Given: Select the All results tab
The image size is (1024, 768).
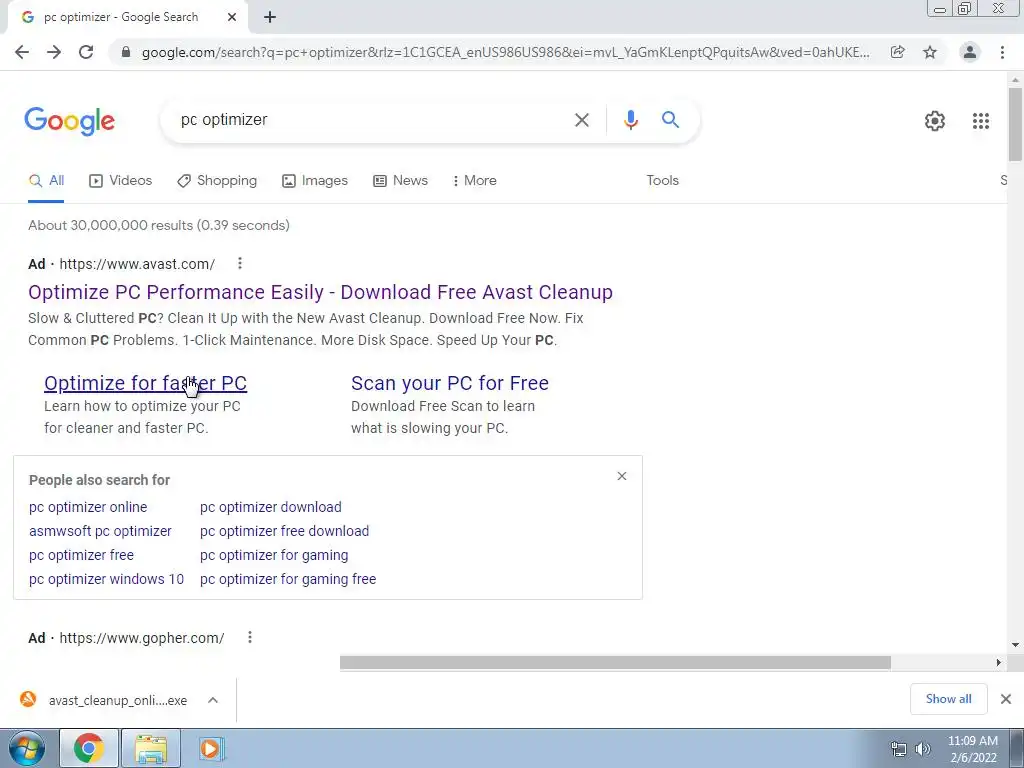Looking at the screenshot, I should 46,181.
